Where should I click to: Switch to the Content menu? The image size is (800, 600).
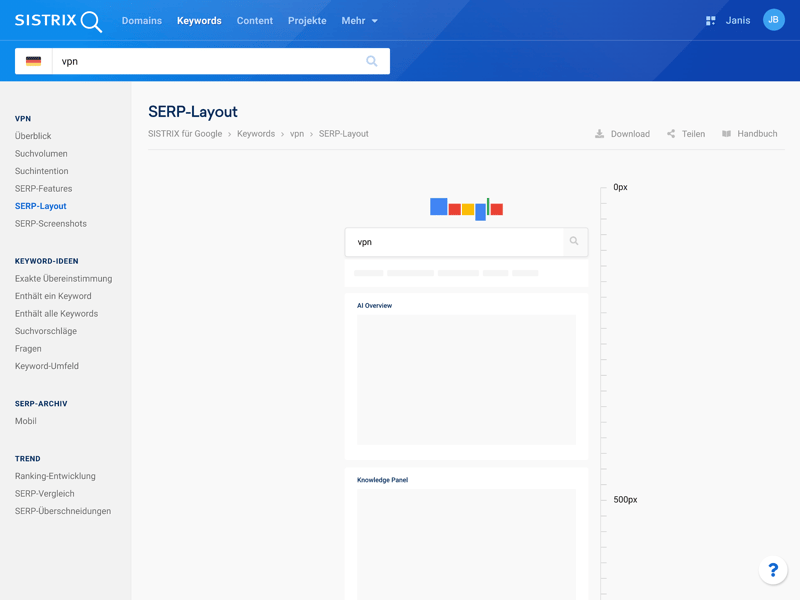pos(254,21)
